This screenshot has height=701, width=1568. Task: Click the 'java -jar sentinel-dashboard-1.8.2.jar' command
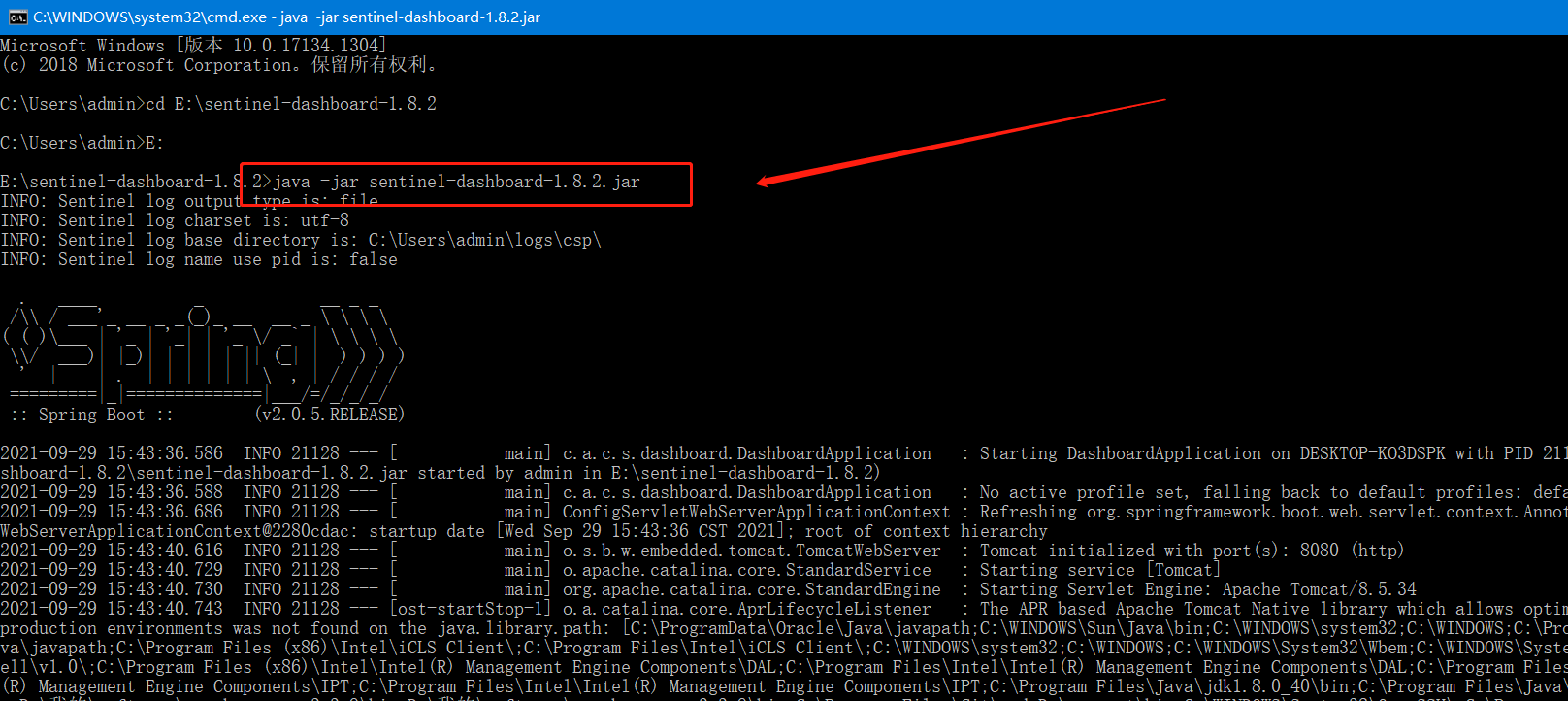pyautogui.click(x=456, y=182)
